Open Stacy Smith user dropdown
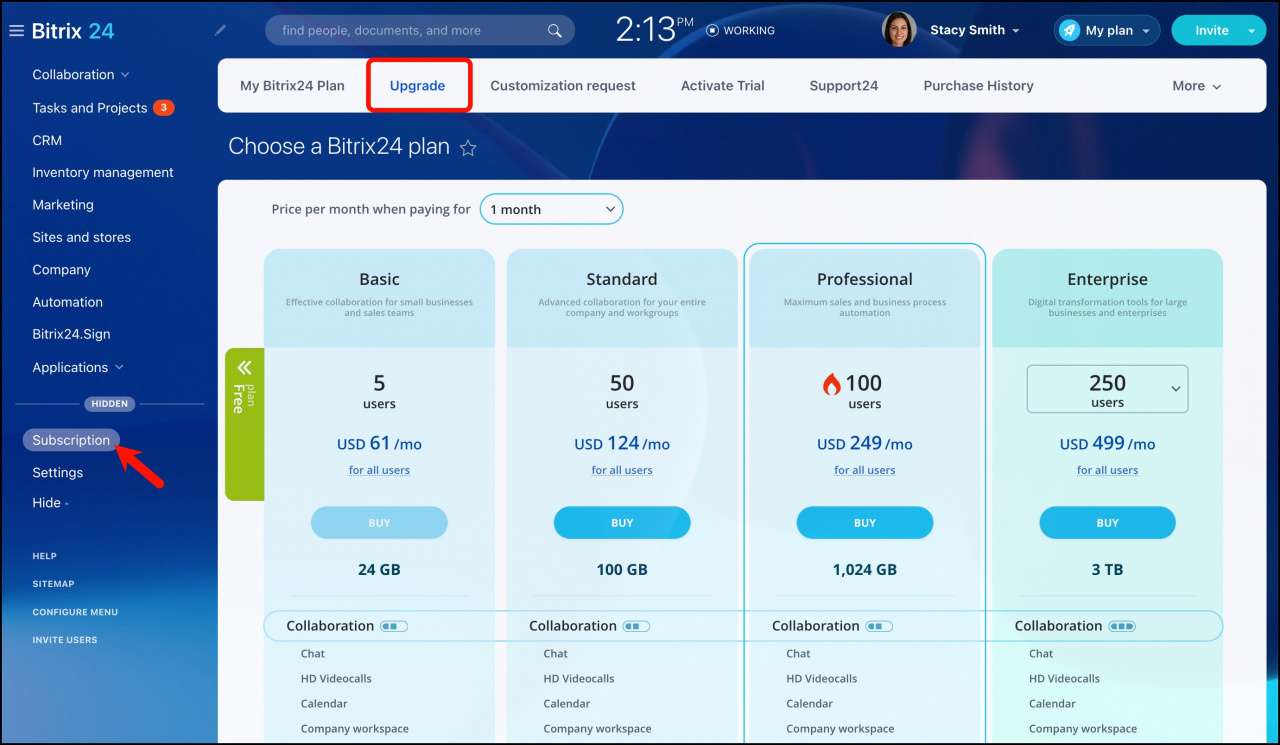The height and width of the screenshot is (745, 1280). [1016, 31]
